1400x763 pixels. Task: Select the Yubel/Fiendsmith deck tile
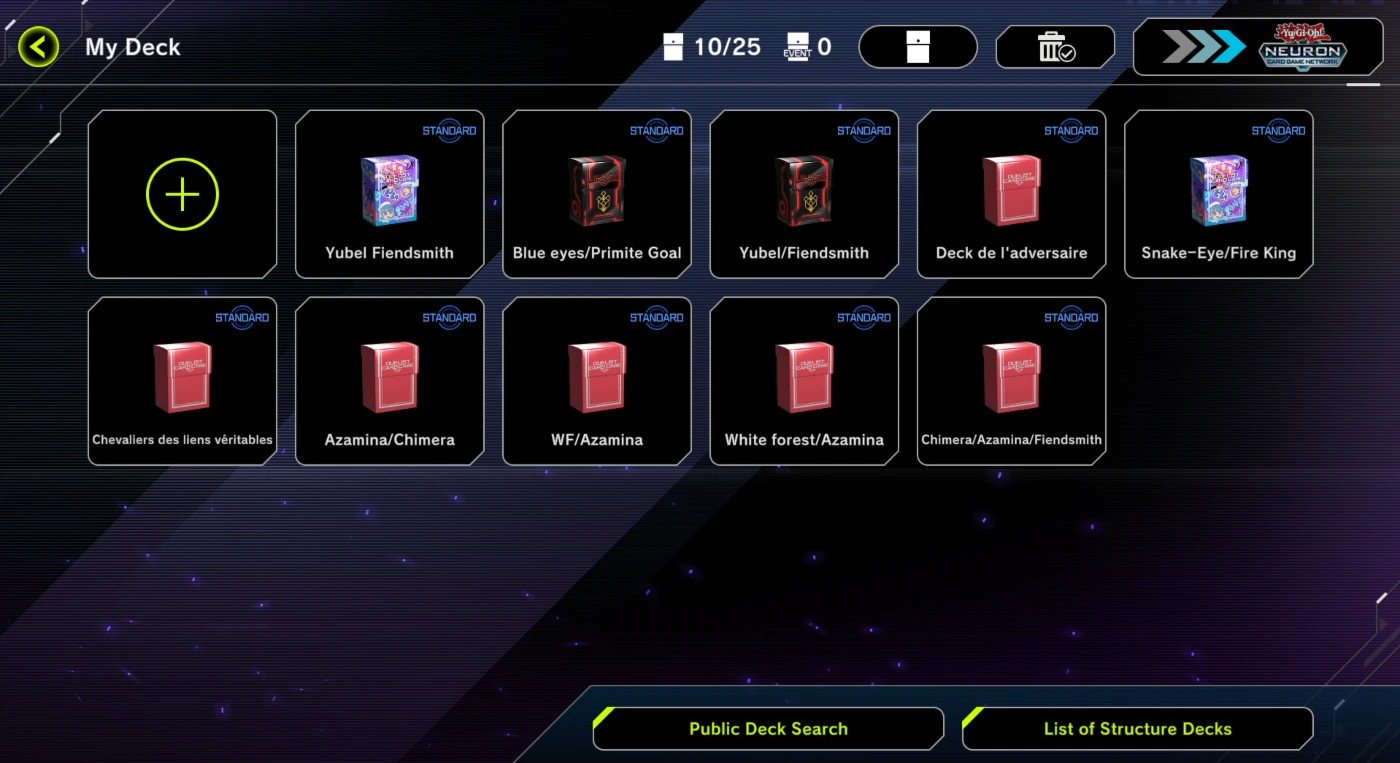pos(804,194)
